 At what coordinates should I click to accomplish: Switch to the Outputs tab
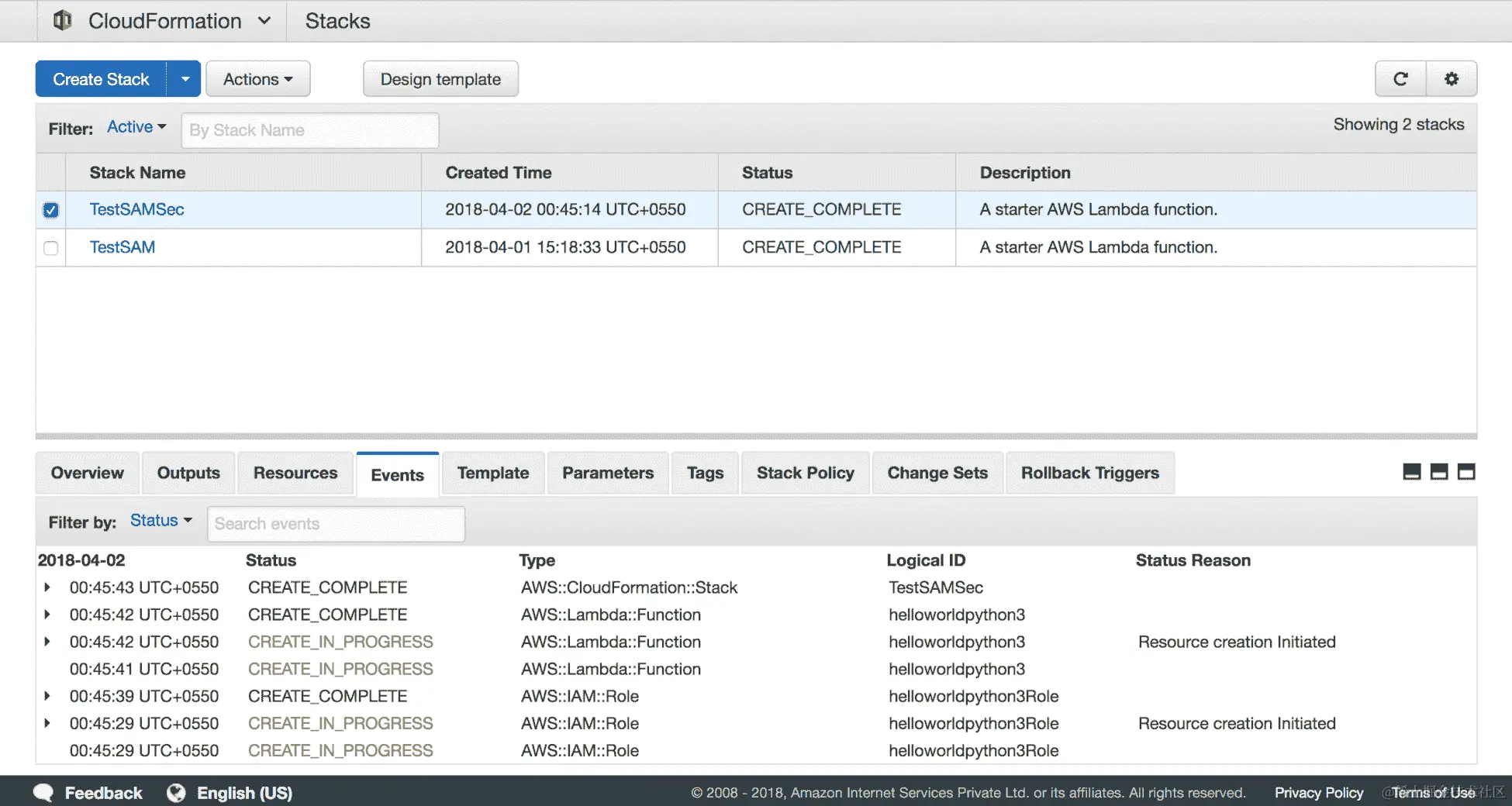pos(188,473)
